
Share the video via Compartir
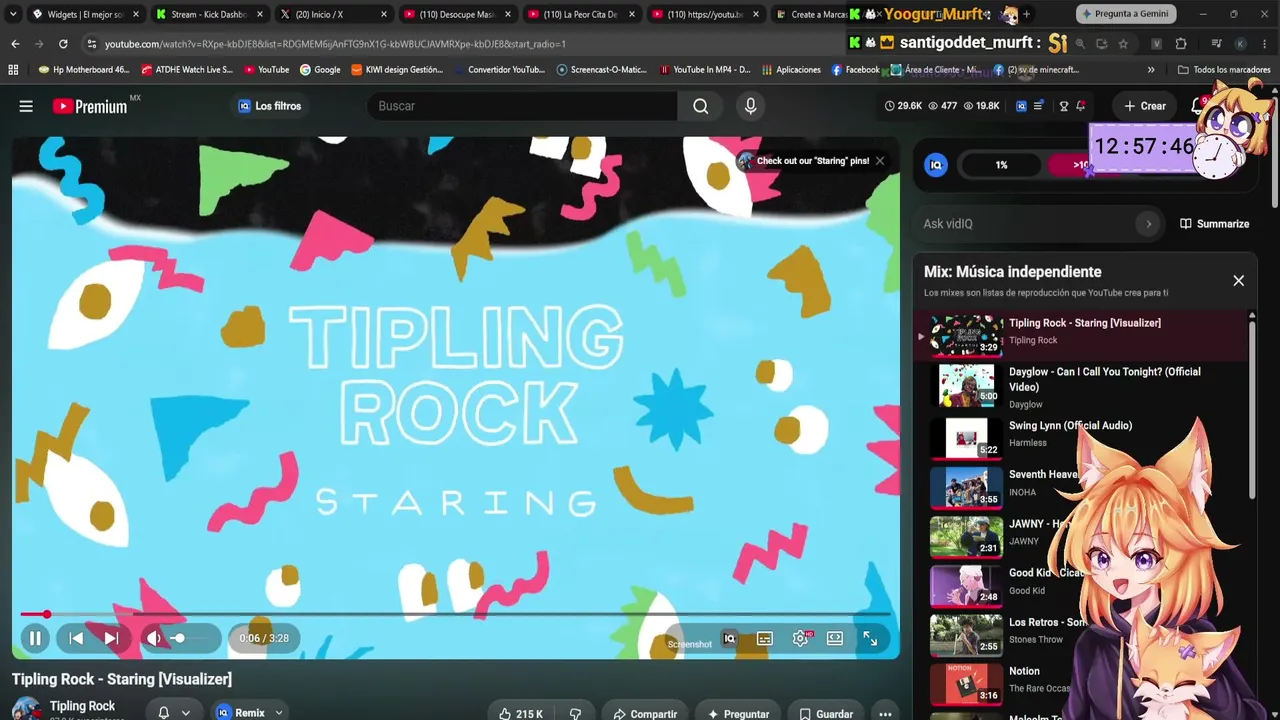(645, 714)
